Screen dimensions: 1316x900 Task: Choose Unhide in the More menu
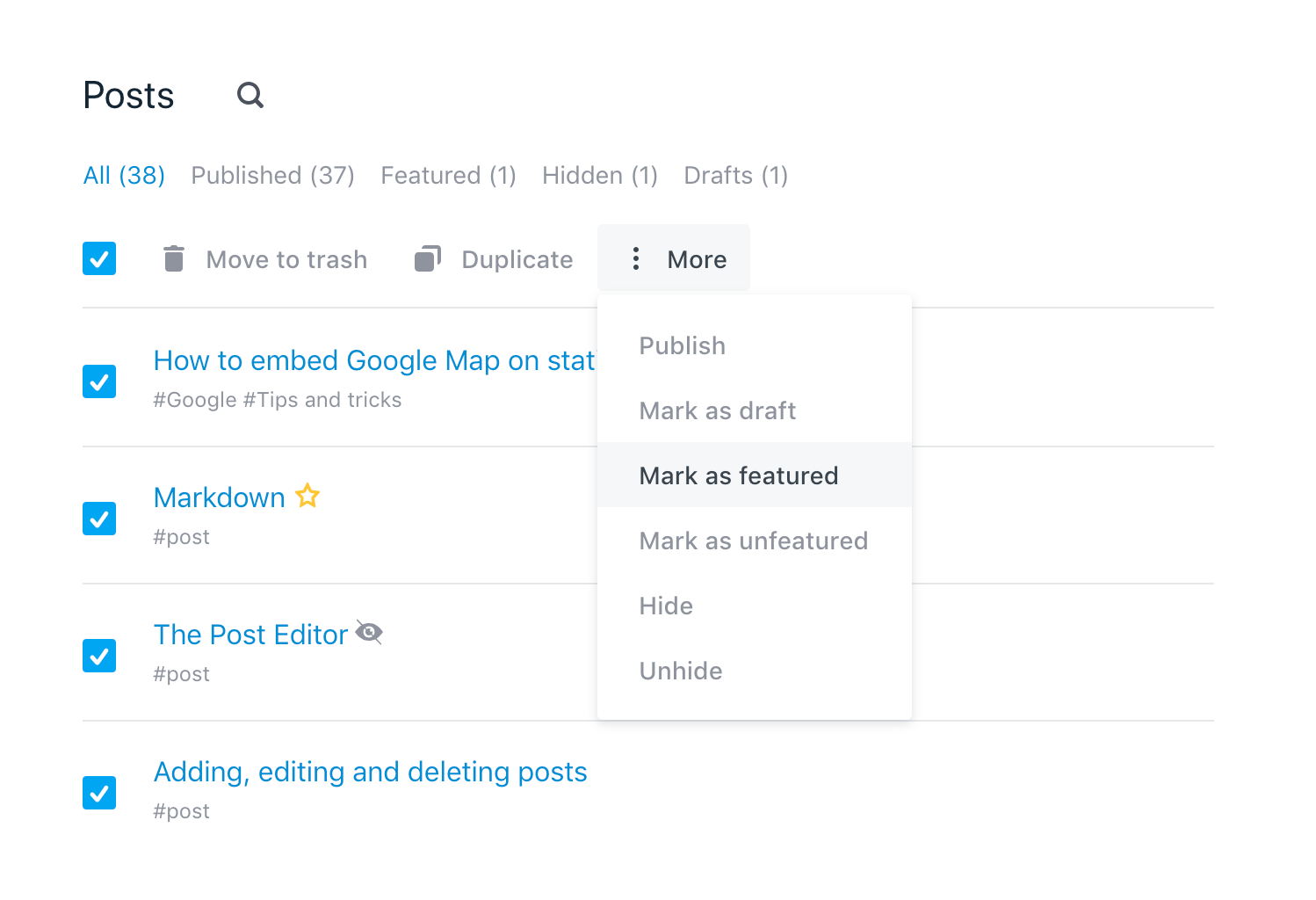pos(681,671)
